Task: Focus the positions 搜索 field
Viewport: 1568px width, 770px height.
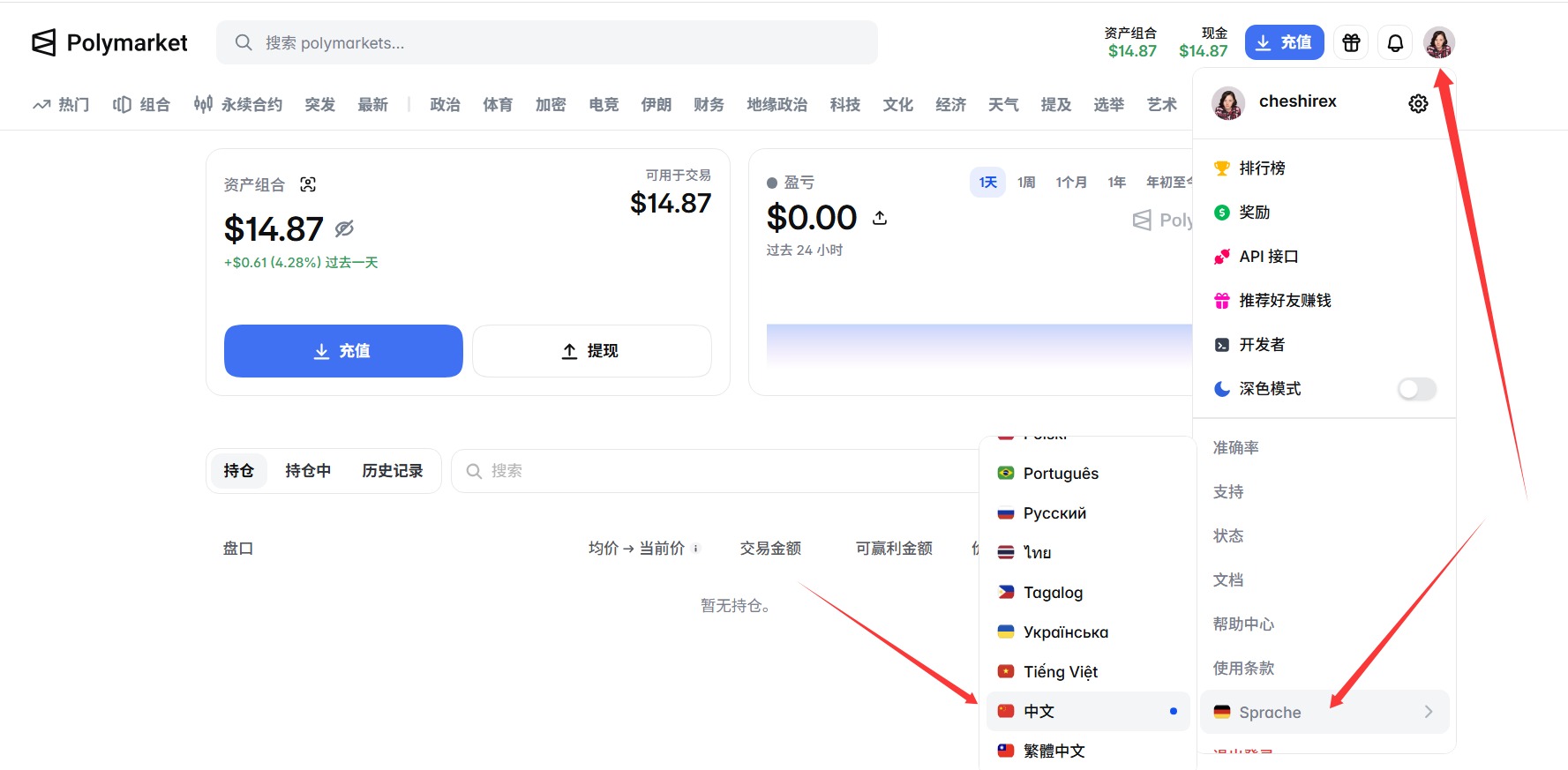Action: [x=715, y=471]
